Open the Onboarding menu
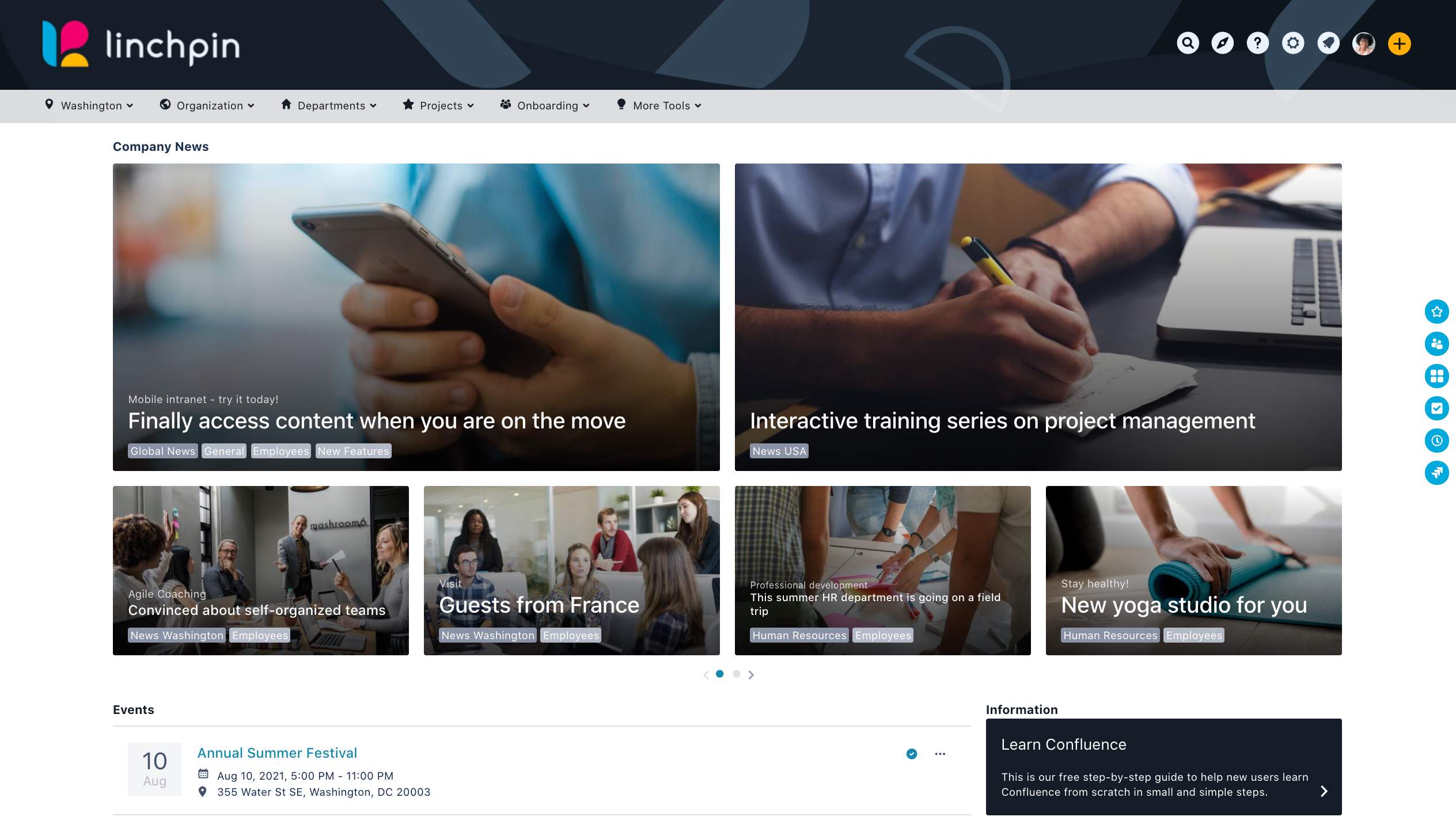 (x=545, y=105)
